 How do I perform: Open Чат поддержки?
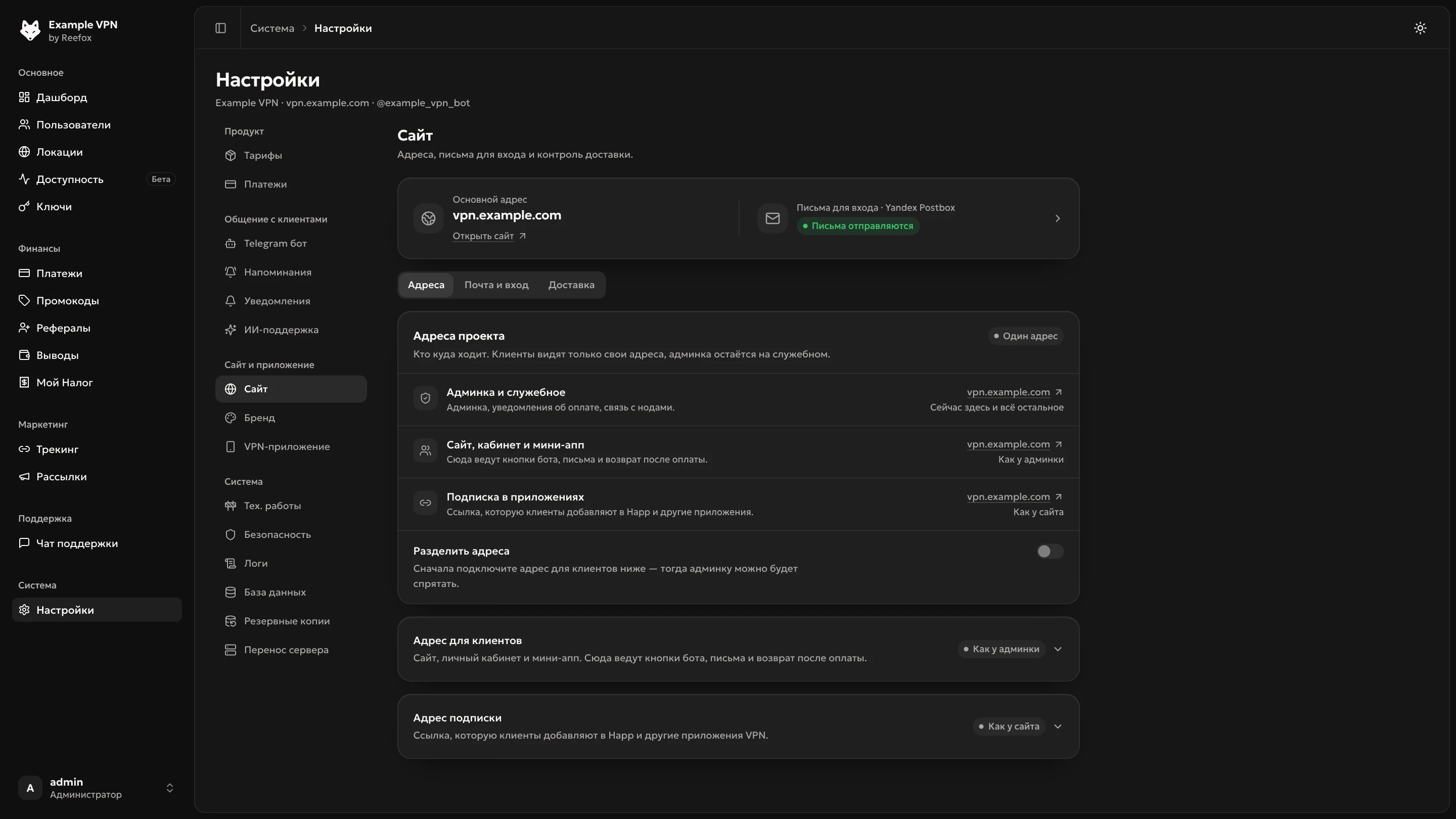[x=97, y=544]
